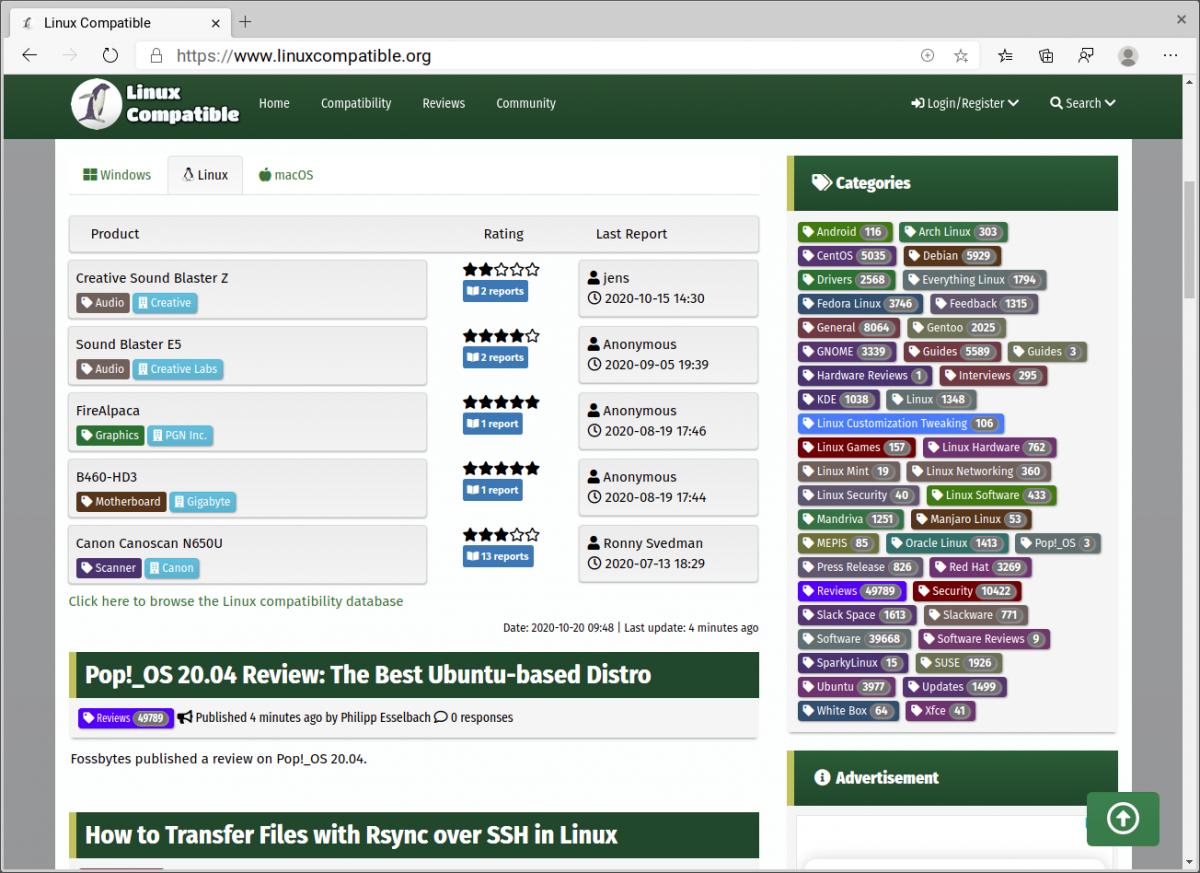Image resolution: width=1200 pixels, height=873 pixels.
Task: Open a new browser tab
Action: pos(245,22)
